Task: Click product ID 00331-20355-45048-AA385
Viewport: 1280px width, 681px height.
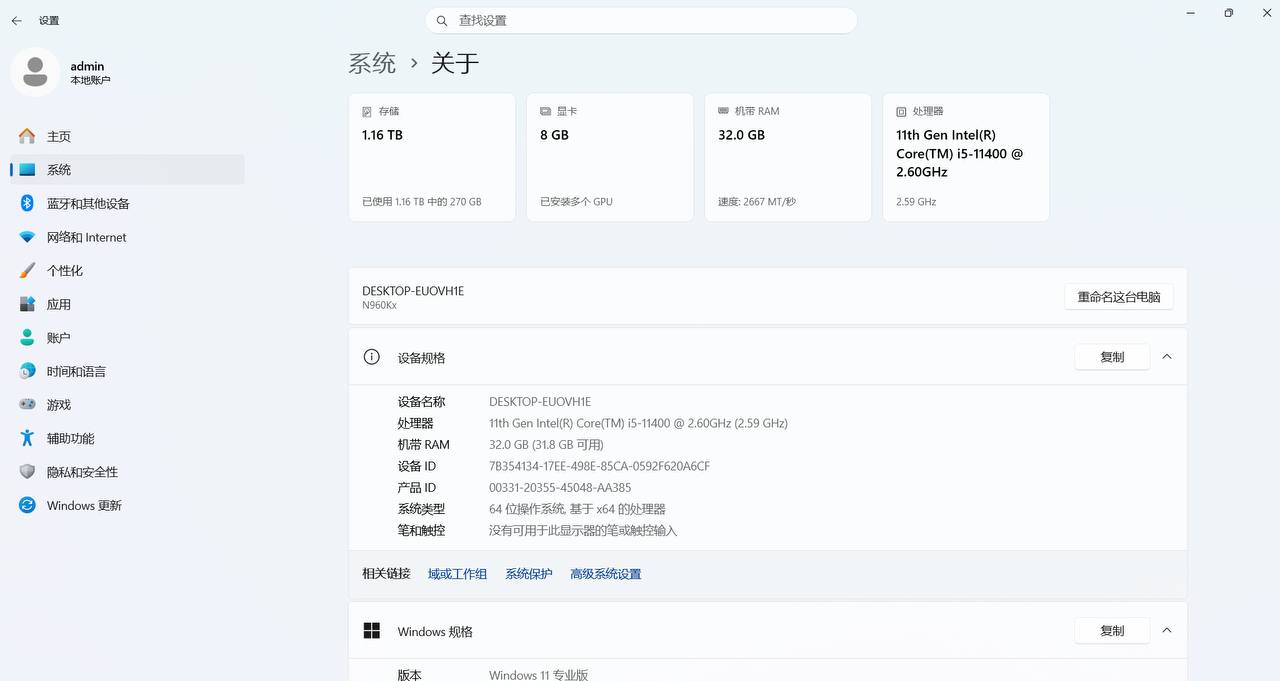Action: pos(560,488)
